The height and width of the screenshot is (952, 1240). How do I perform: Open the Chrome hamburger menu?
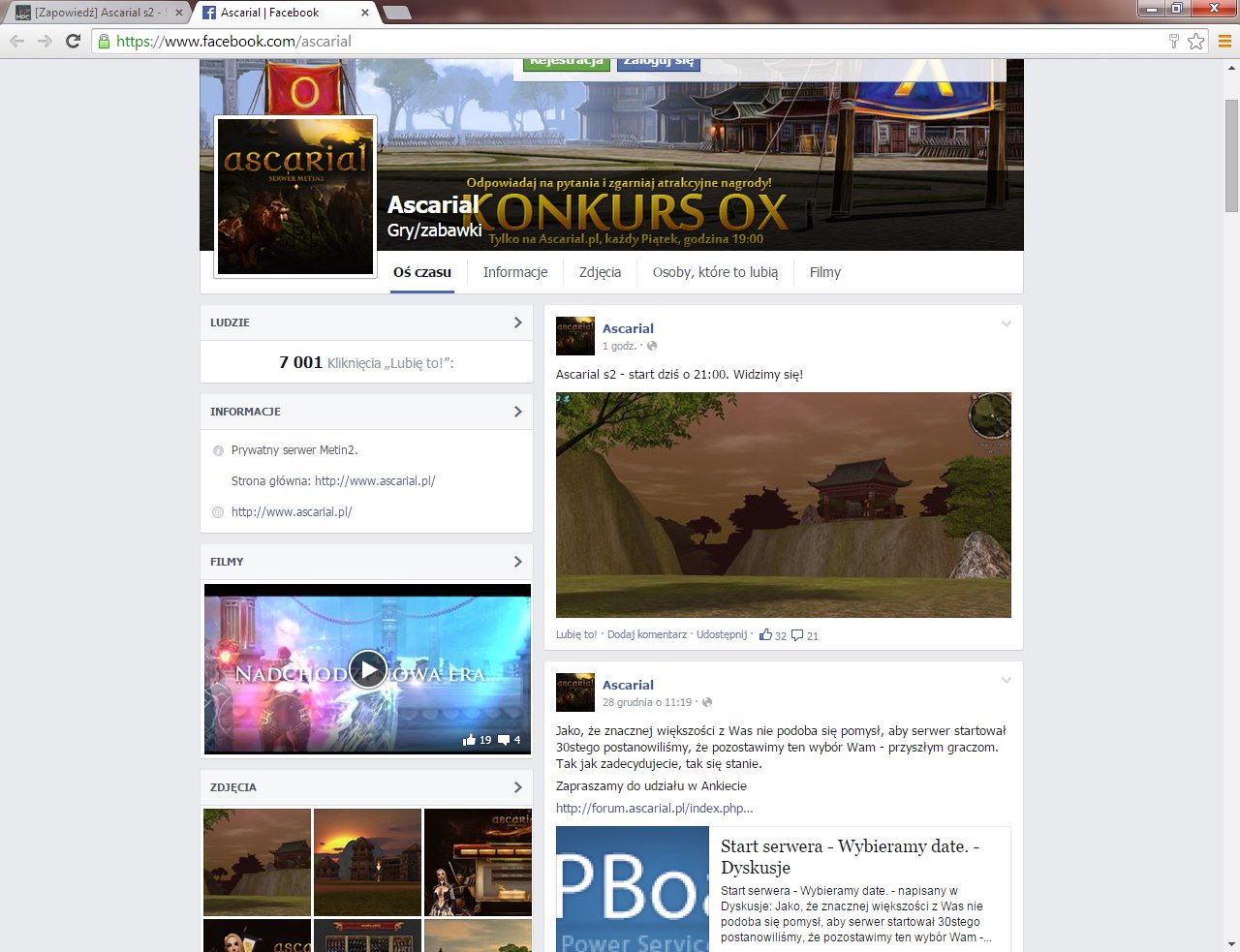point(1225,41)
